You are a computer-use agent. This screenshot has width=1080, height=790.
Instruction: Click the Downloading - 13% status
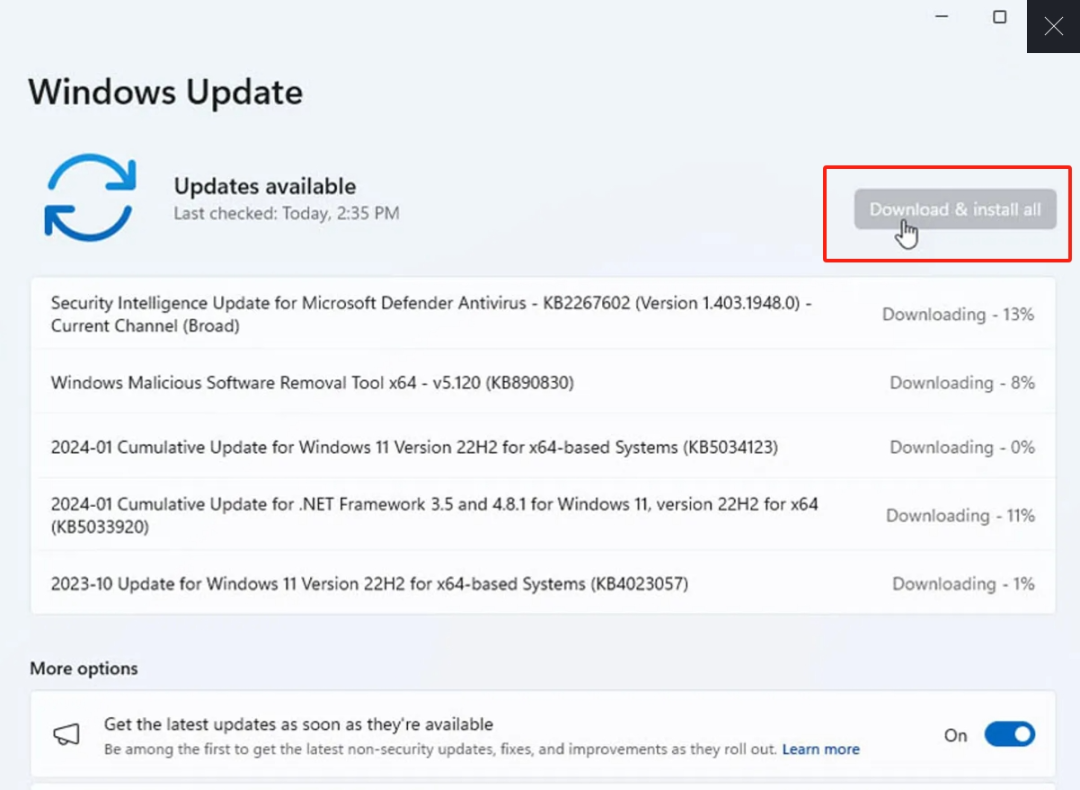[x=958, y=315]
